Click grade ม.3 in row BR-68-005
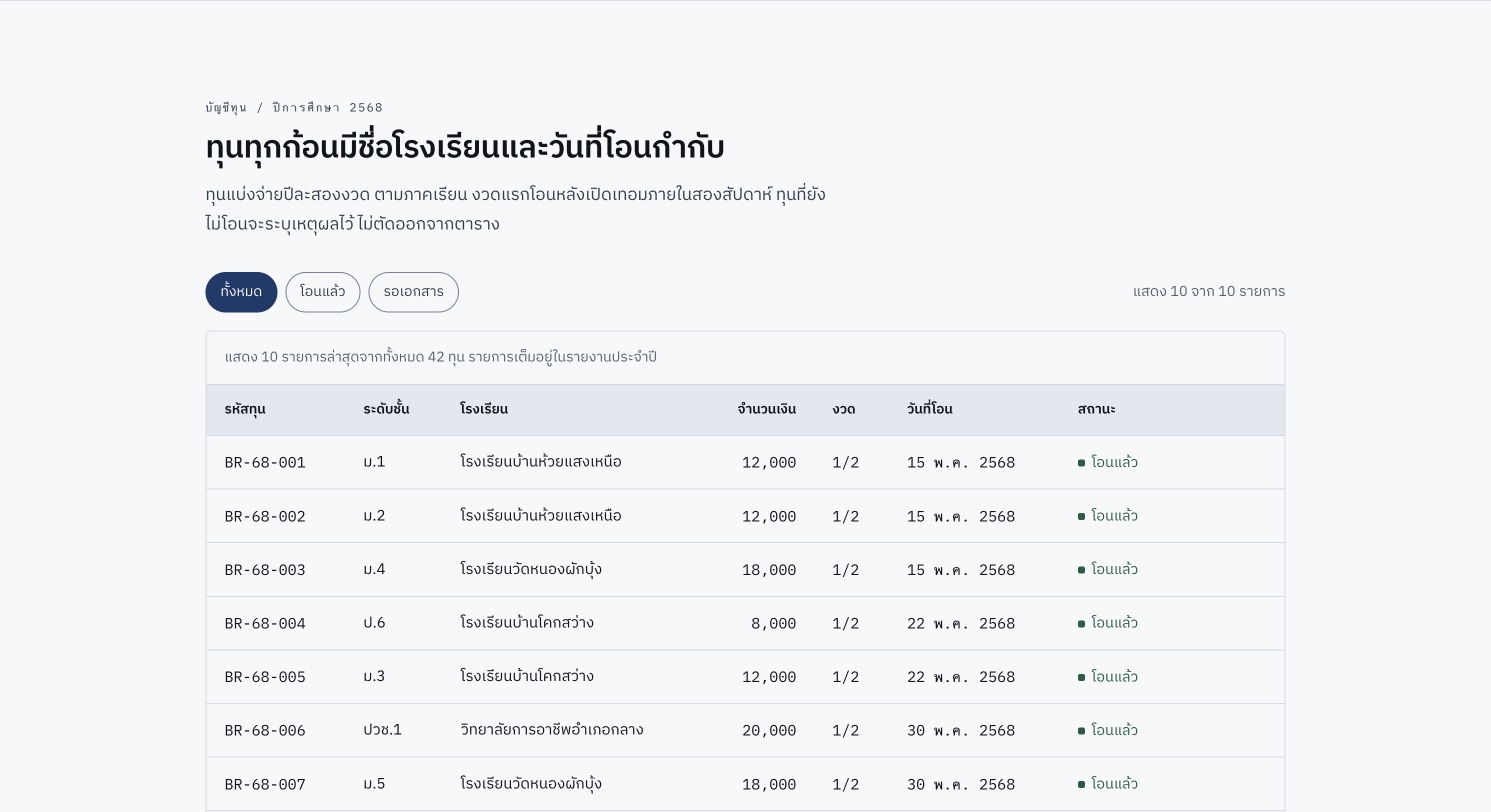Image resolution: width=1491 pixels, height=812 pixels. (374, 677)
